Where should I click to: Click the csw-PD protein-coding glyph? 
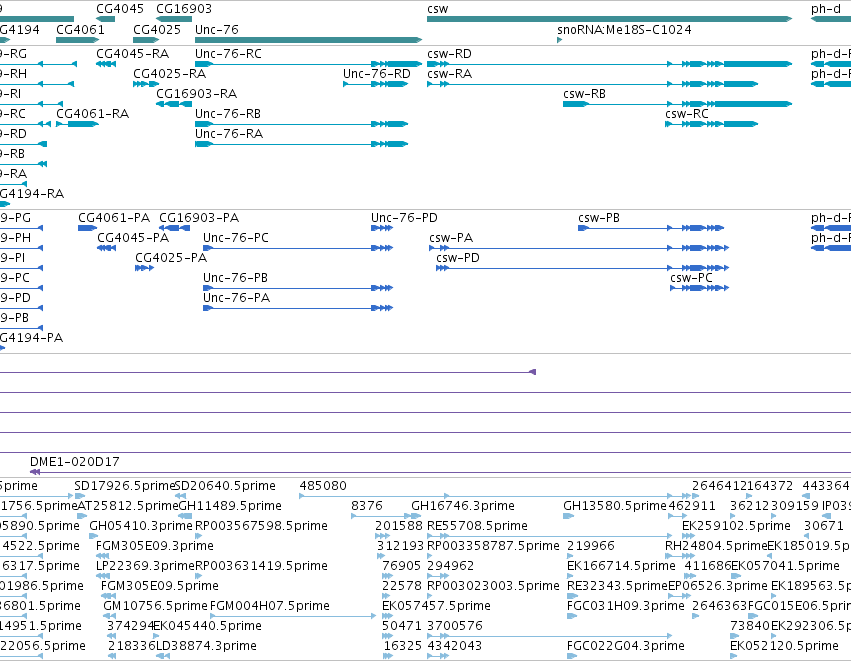pyautogui.click(x=582, y=268)
